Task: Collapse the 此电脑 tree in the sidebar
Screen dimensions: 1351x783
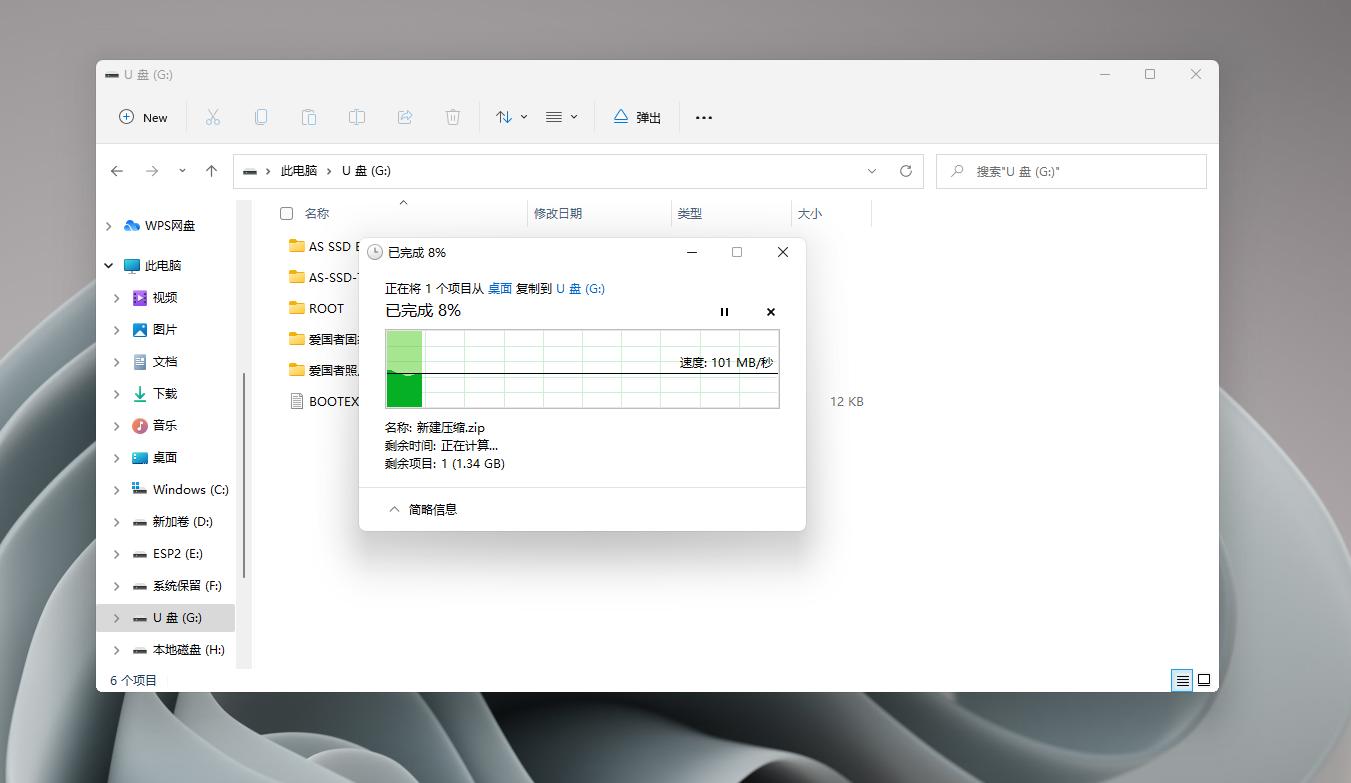Action: click(x=108, y=265)
